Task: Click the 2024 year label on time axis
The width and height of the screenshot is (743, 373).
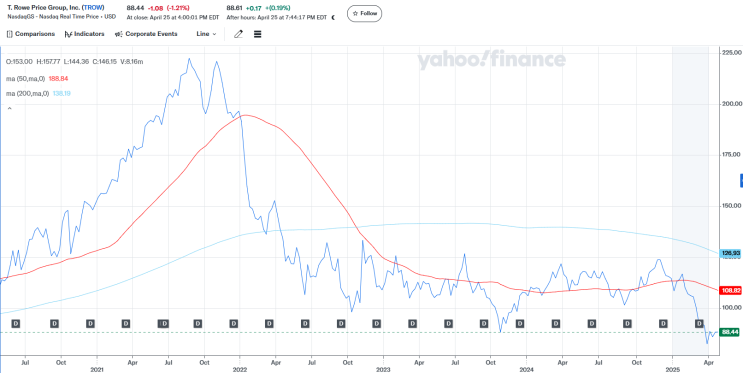Action: (x=526, y=369)
